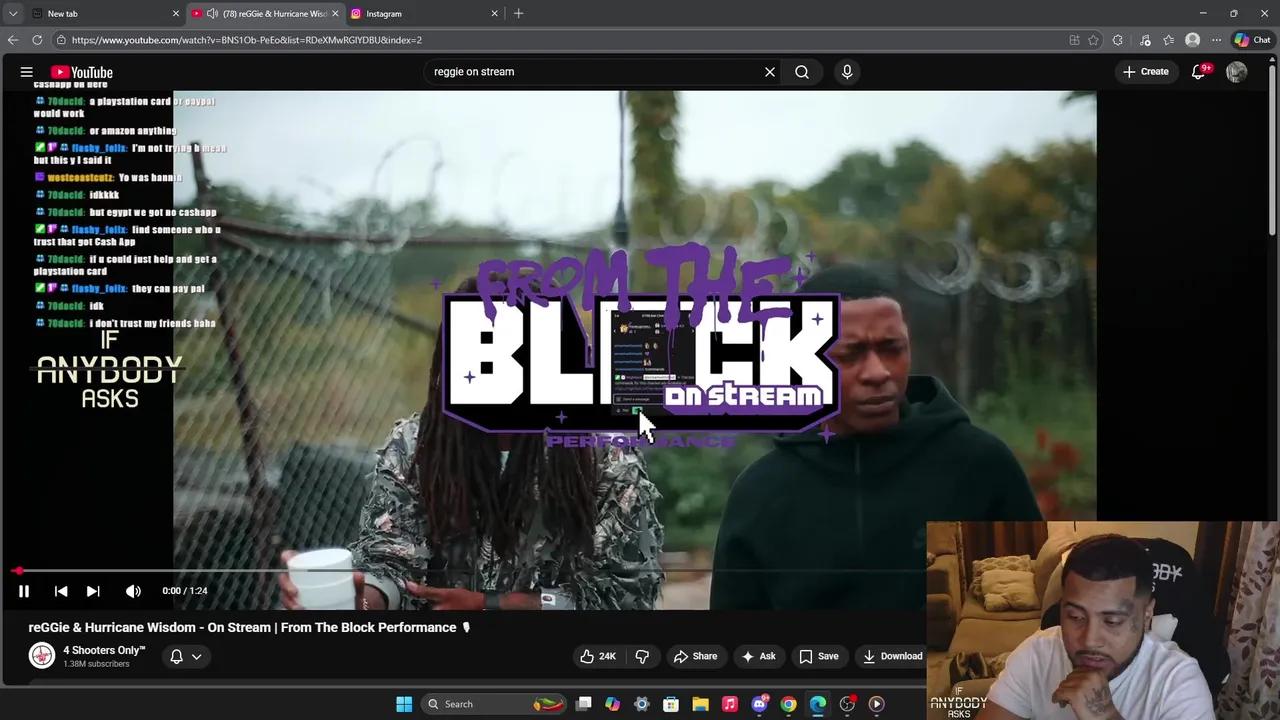
Task: Open Microsoft Store on the taskbar
Action: 671,704
